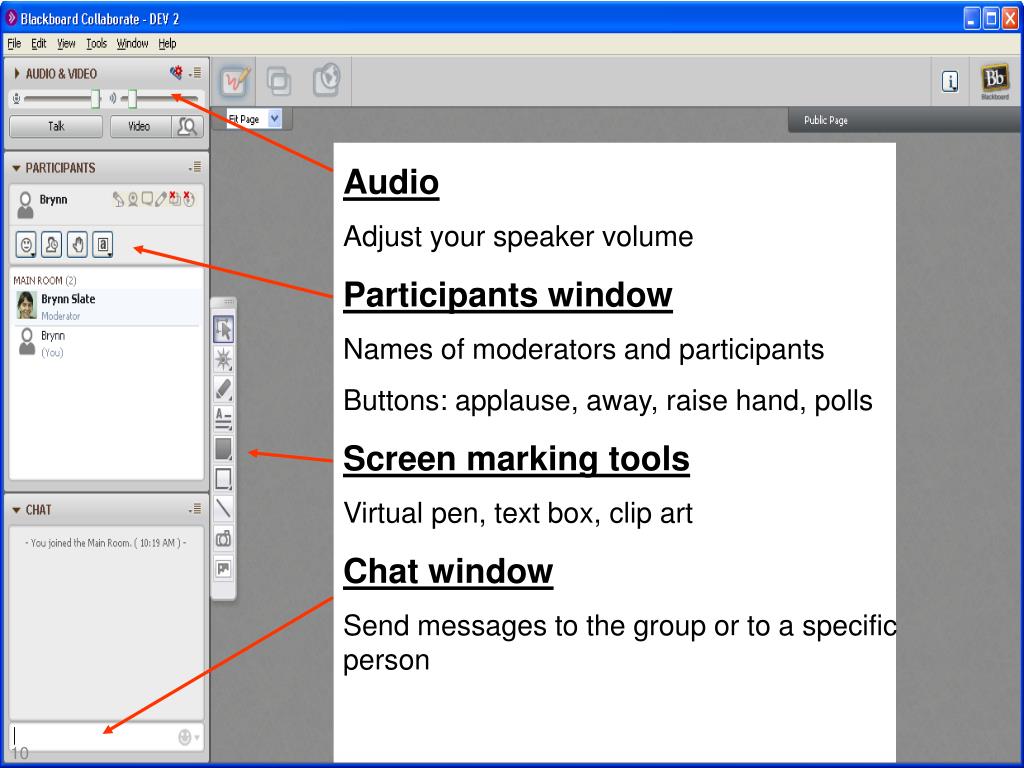Click Brynn's whiteboard permission pencil icon
The height and width of the screenshot is (768, 1024).
coord(161,199)
